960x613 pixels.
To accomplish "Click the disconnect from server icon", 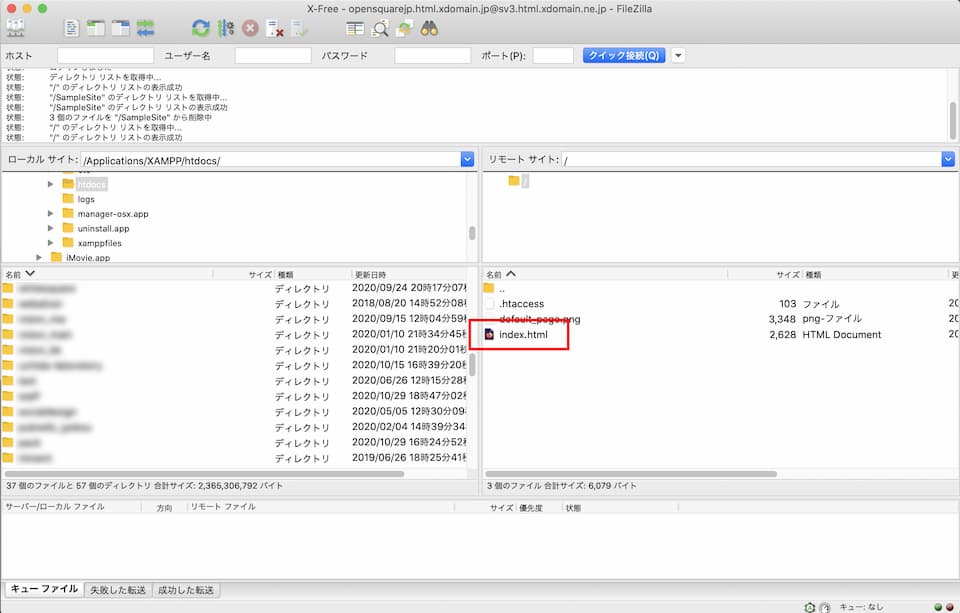I will (275, 28).
